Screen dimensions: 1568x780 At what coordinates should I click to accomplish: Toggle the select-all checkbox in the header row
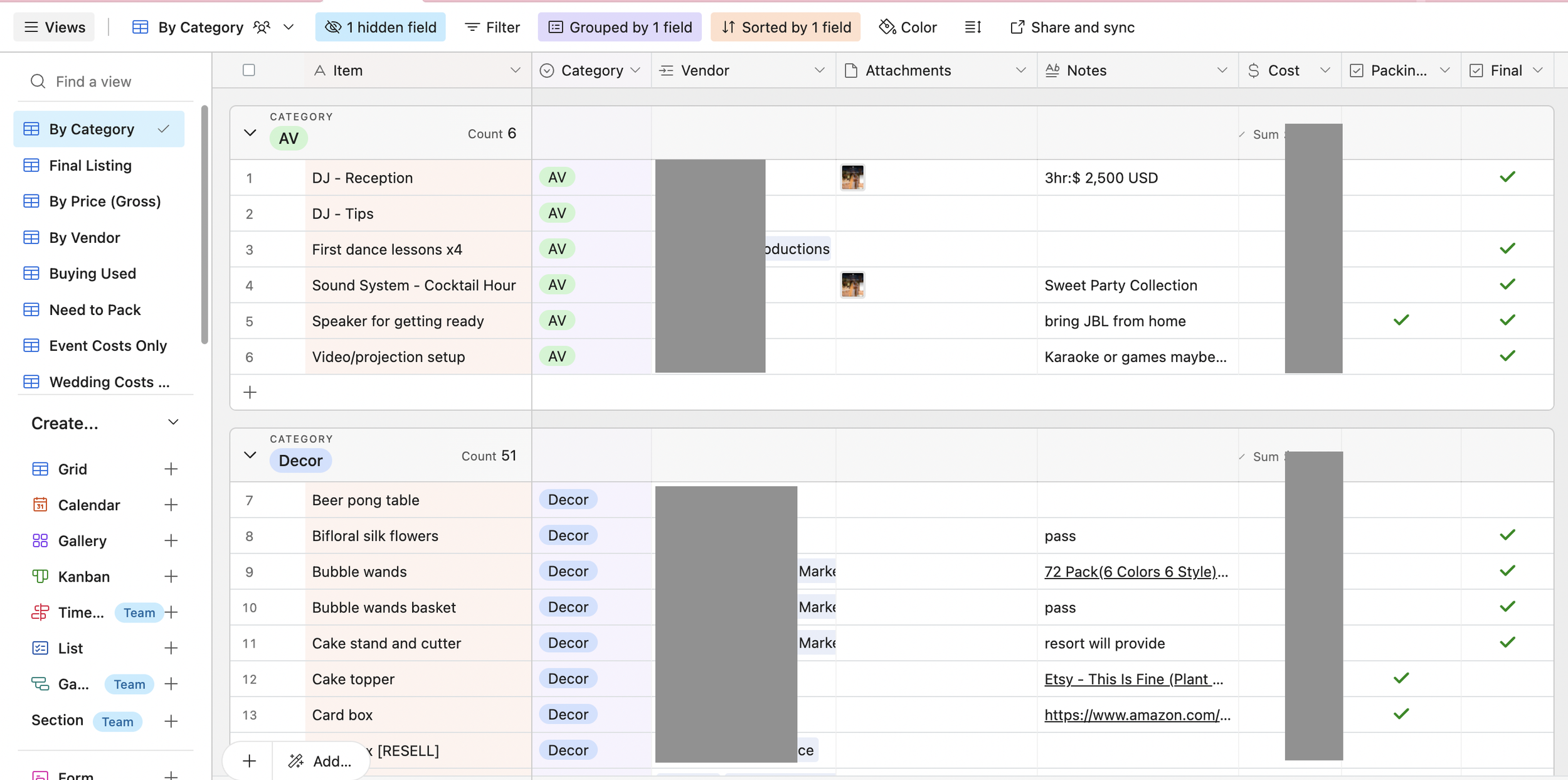tap(249, 70)
